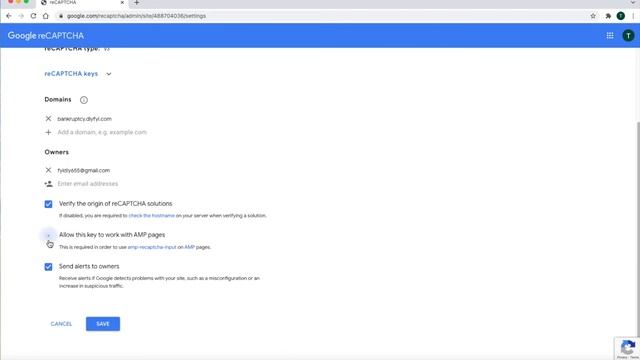Click the CANCEL button
Image resolution: width=640 pixels, height=360 pixels.
click(61, 324)
